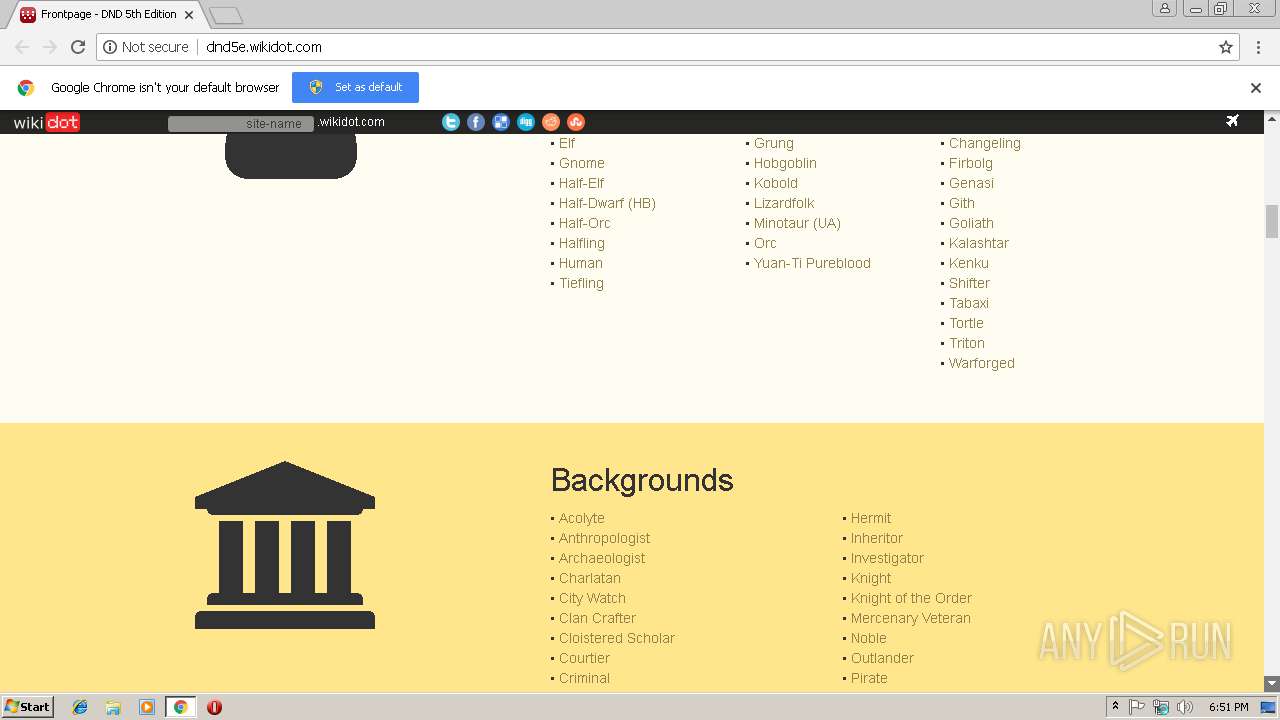Open the Kobold race link
The height and width of the screenshot is (720, 1280).
click(x=776, y=183)
